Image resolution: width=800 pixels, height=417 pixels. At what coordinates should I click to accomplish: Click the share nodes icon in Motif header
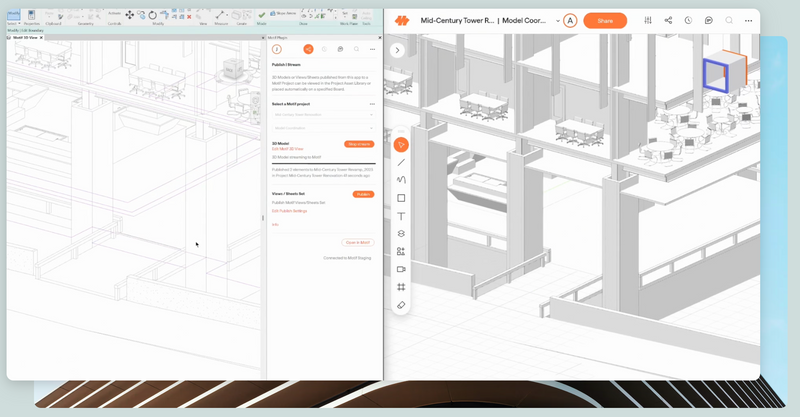coord(668,20)
